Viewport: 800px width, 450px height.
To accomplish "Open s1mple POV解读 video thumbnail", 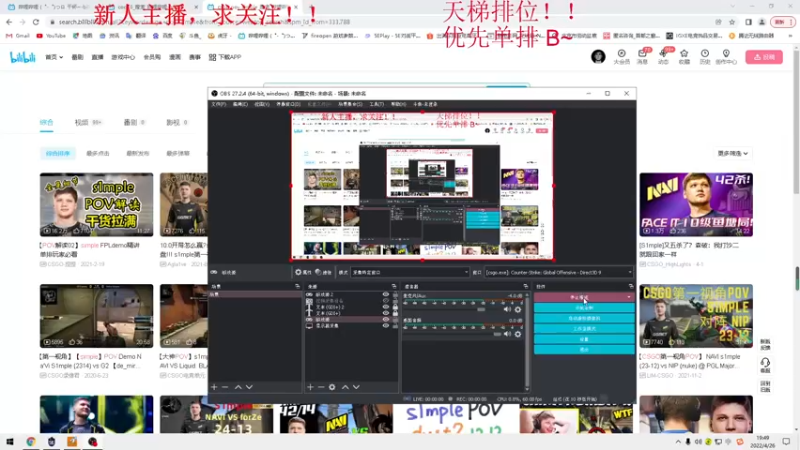I will pos(96,205).
